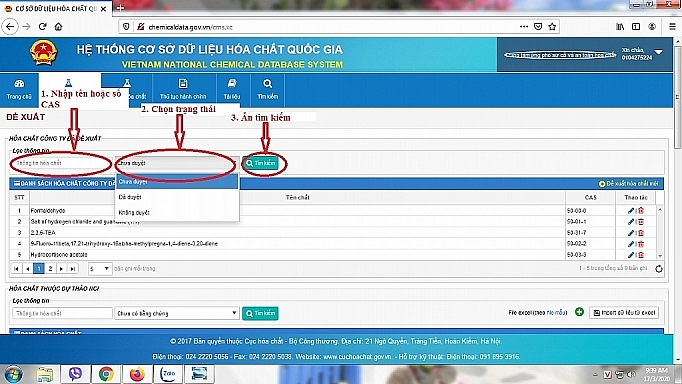Select page 1 in the pager
The height and width of the screenshot is (384, 682).
pos(39,269)
